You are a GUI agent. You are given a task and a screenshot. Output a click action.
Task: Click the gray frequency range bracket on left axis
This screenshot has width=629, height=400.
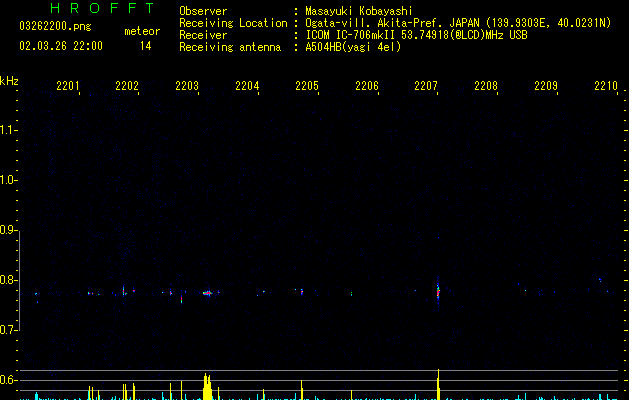[x=19, y=280]
